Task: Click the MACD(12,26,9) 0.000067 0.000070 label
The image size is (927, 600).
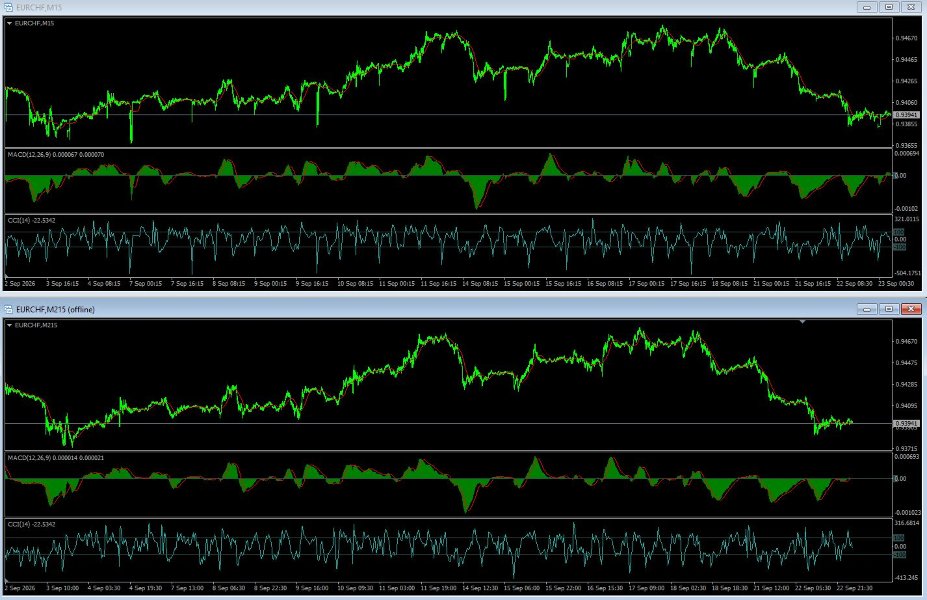Action: [x=56, y=155]
